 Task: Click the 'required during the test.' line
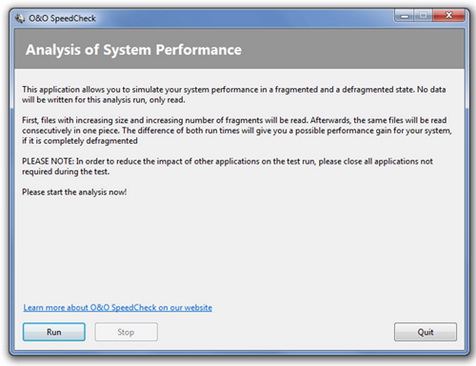point(66,172)
